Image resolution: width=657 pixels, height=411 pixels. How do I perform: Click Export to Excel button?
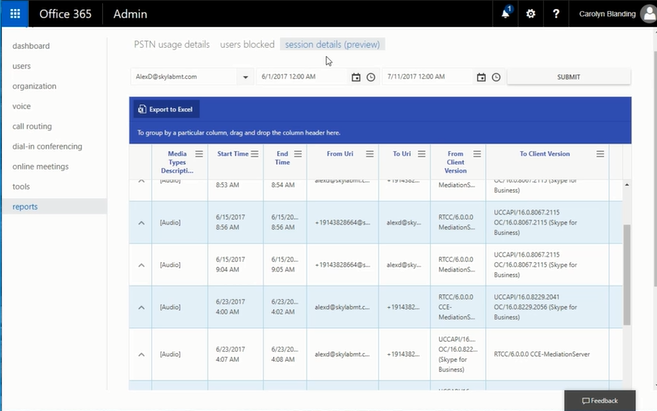point(165,109)
